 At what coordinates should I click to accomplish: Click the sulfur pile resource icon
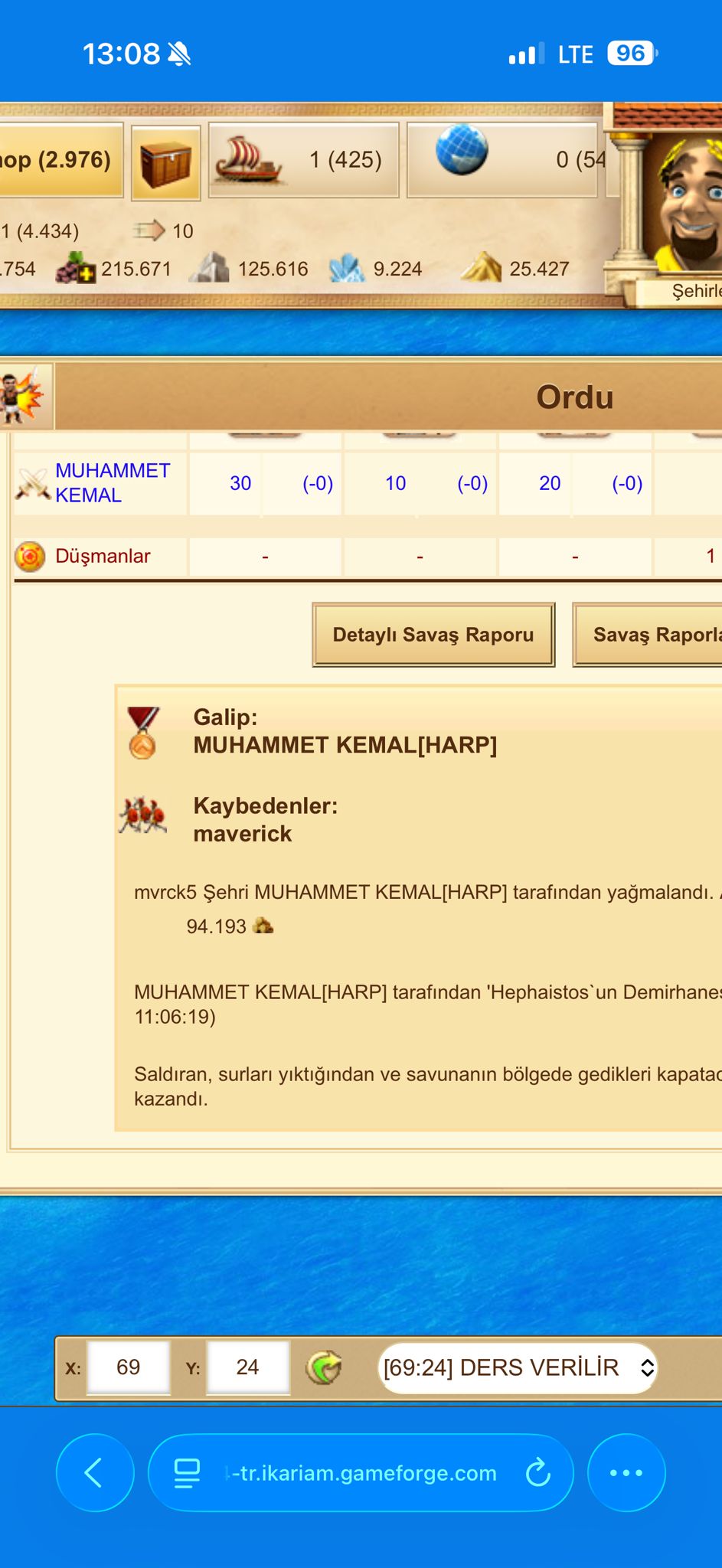[482, 267]
